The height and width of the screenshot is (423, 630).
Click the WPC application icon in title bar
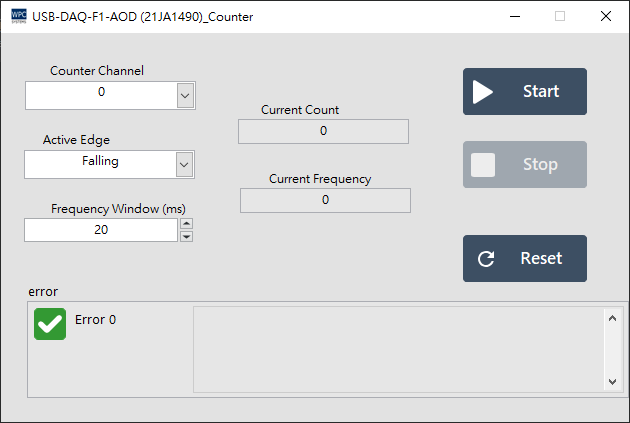point(16,16)
